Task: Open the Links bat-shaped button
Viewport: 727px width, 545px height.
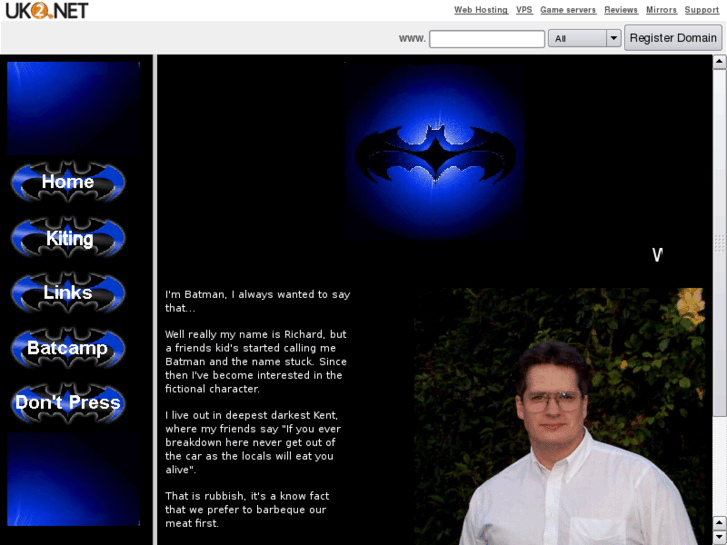Action: pos(68,293)
